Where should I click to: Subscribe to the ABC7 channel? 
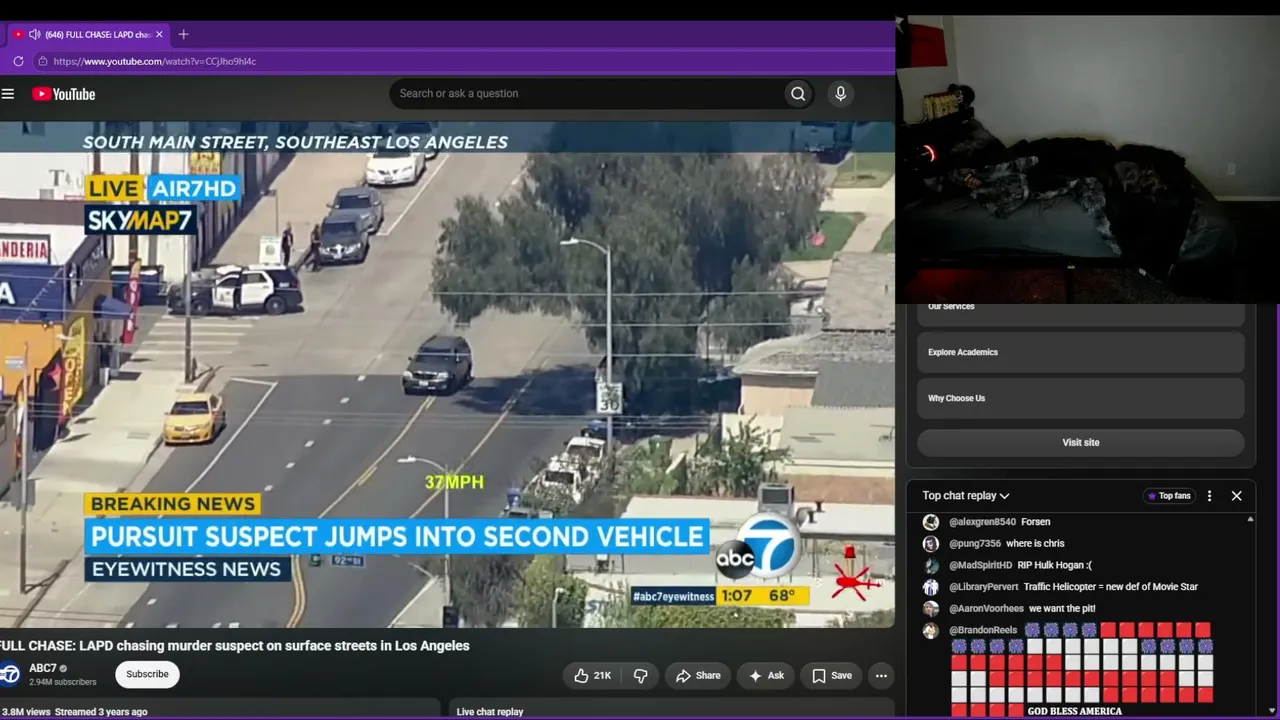147,674
